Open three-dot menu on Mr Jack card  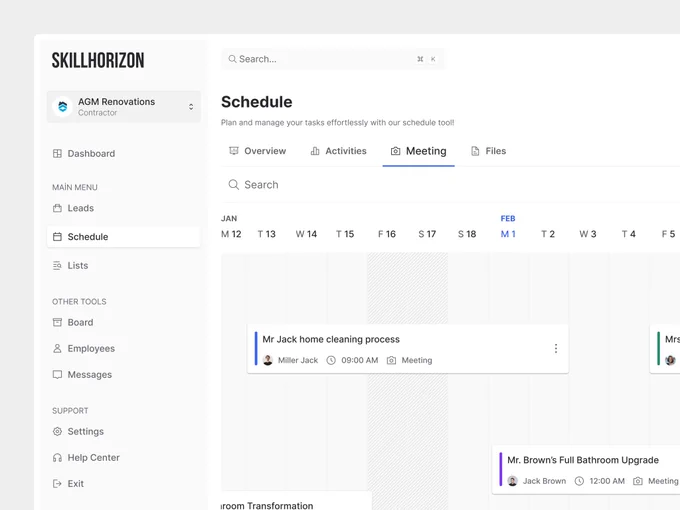556,349
